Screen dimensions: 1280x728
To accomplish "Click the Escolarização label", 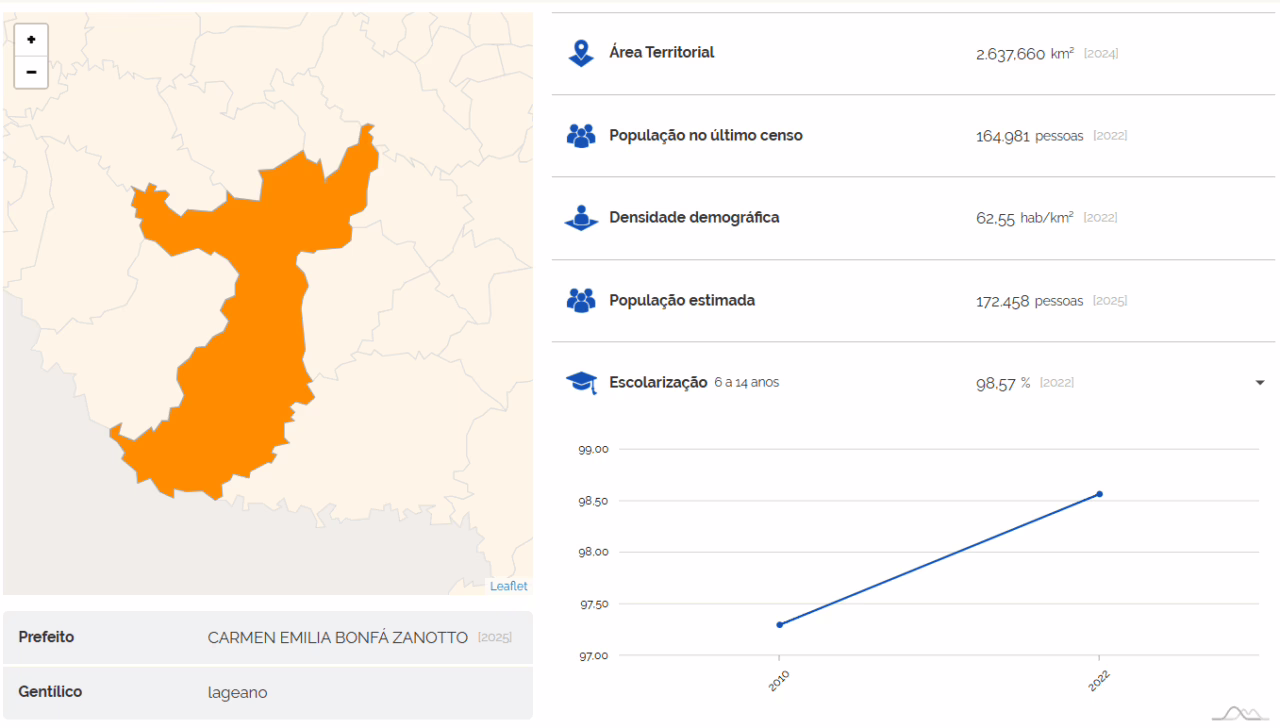I will tap(658, 382).
